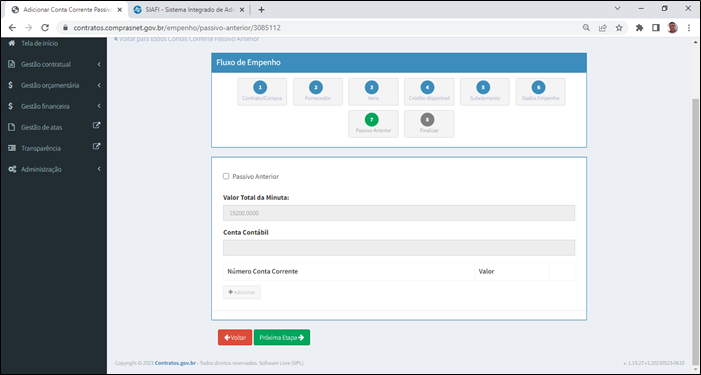
Task: Click the Adicionar button
Action: (241, 292)
